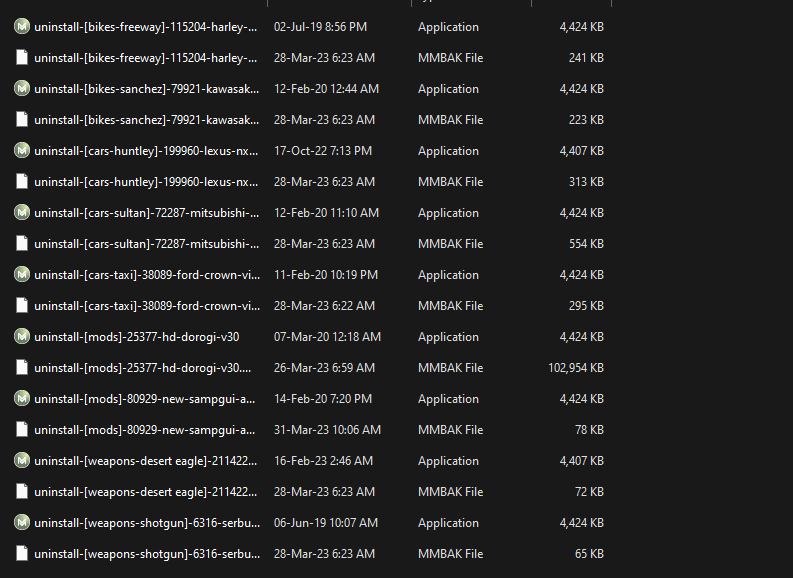The width and height of the screenshot is (793, 578).
Task: Select the uninstall-[cars-sultan] file name sized 554 KB
Action: [147, 244]
